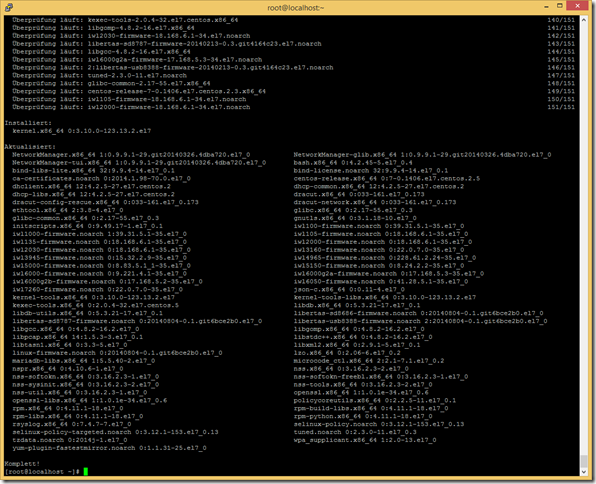Screen dimensions: 596x484
Task: Click the dracut-network.x86_64 entry
Action: click(374, 202)
